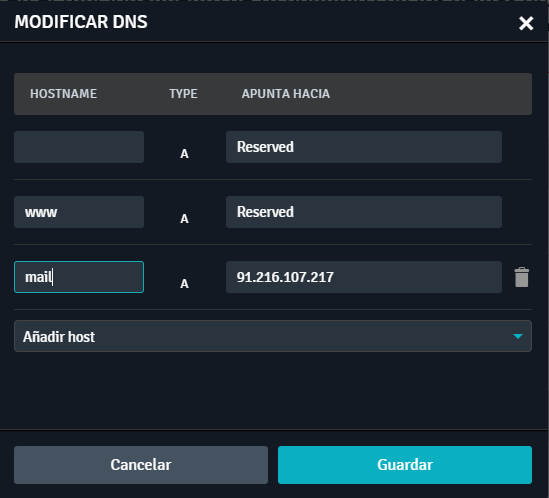Screen dimensions: 549x498
Task: Click the TYPE column header
Action: pyautogui.click(x=183, y=94)
